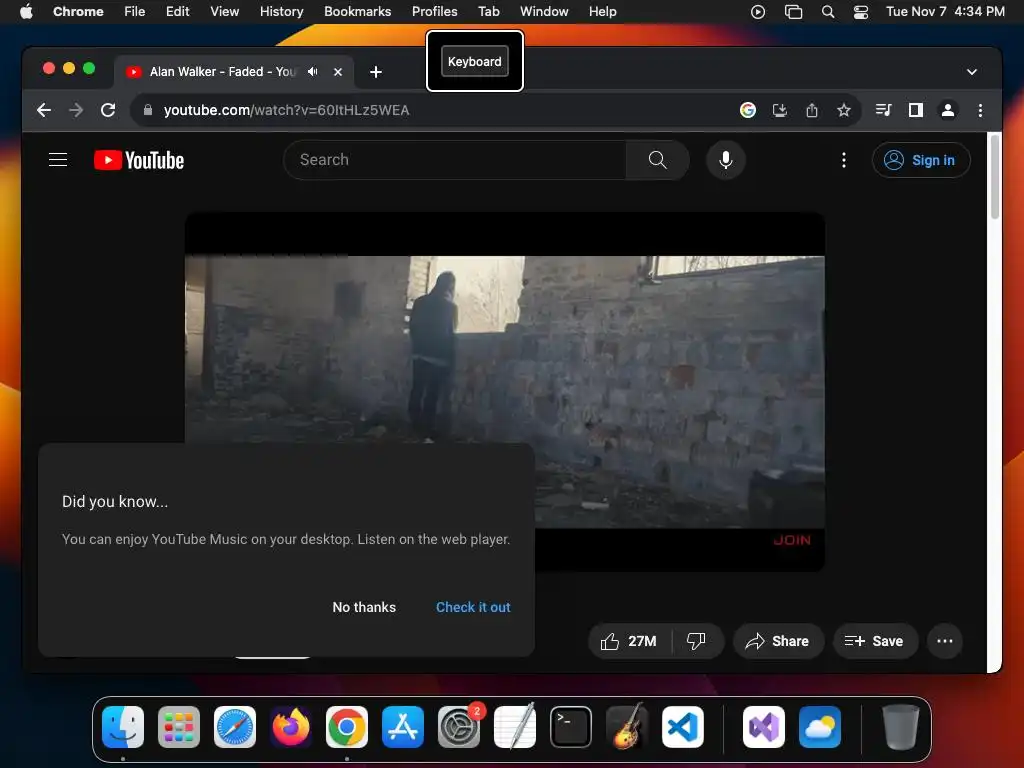Open the File menu

point(135,12)
